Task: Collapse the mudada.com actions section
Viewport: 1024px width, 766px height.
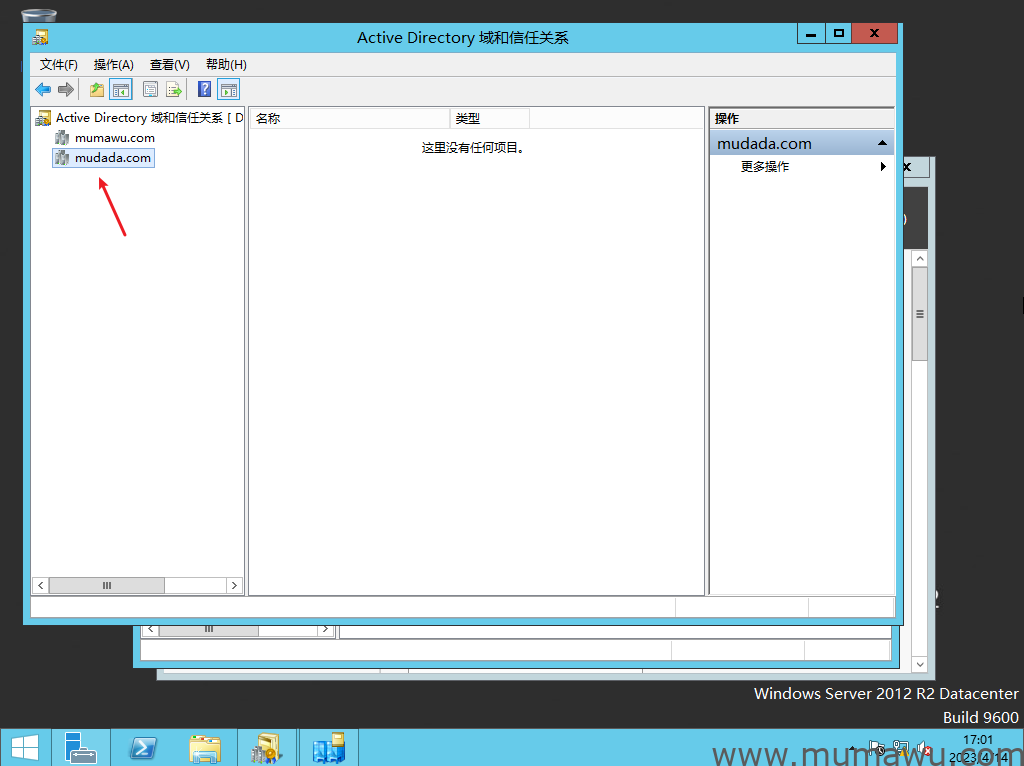Action: 882,144
